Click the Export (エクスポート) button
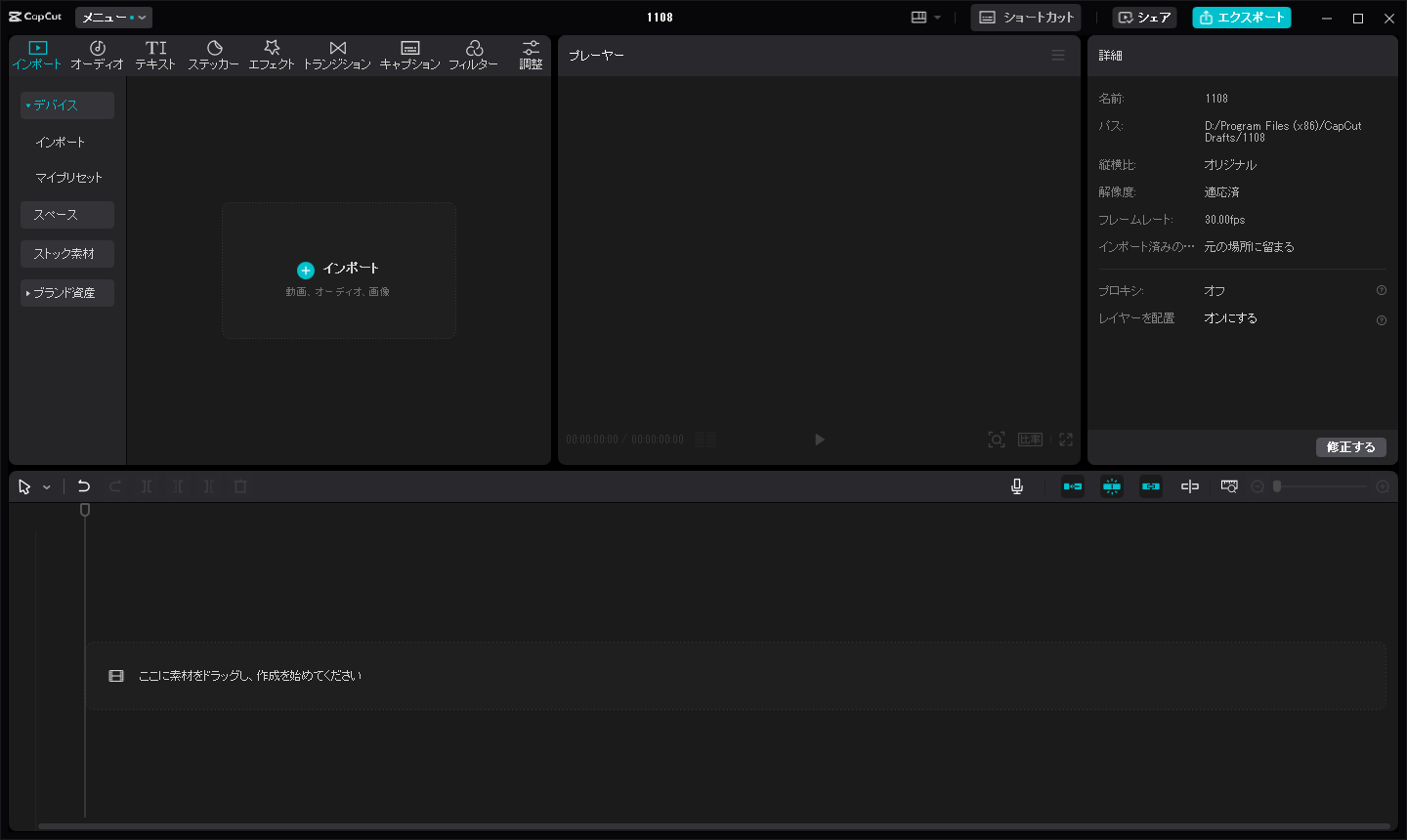This screenshot has width=1407, height=840. [1242, 18]
